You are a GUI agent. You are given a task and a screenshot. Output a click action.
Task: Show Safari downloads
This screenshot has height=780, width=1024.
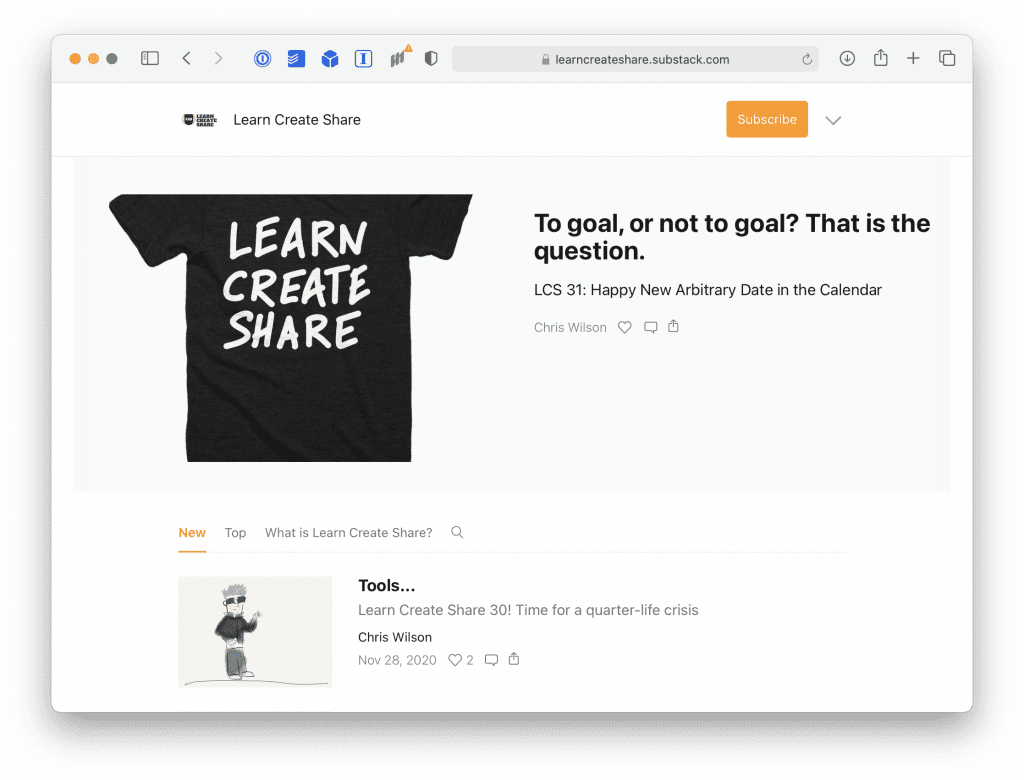pos(847,59)
